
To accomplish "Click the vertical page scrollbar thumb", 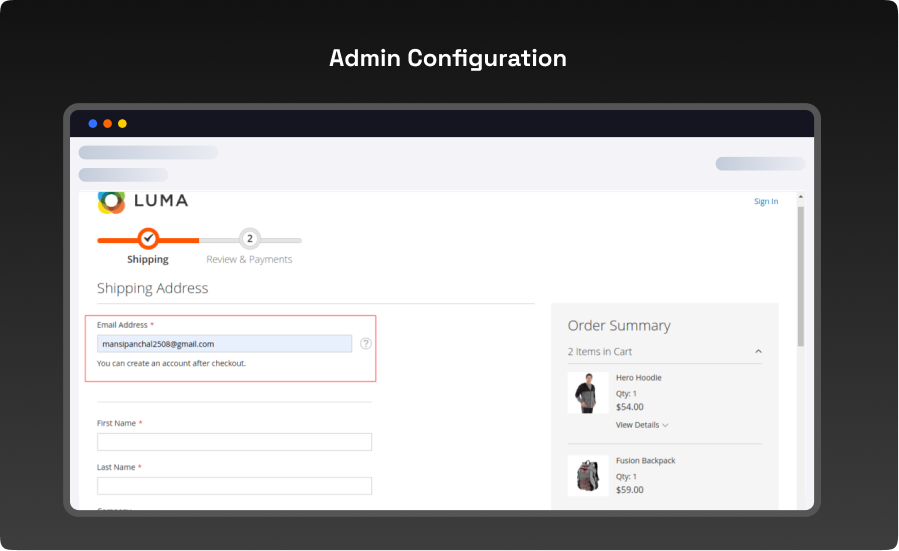I will [x=801, y=275].
